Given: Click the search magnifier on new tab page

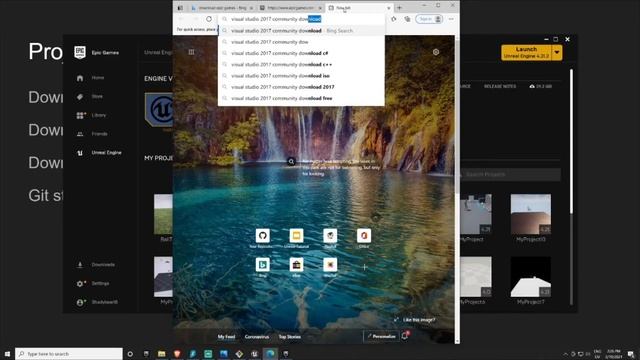Looking at the screenshot, I should click(x=291, y=161).
